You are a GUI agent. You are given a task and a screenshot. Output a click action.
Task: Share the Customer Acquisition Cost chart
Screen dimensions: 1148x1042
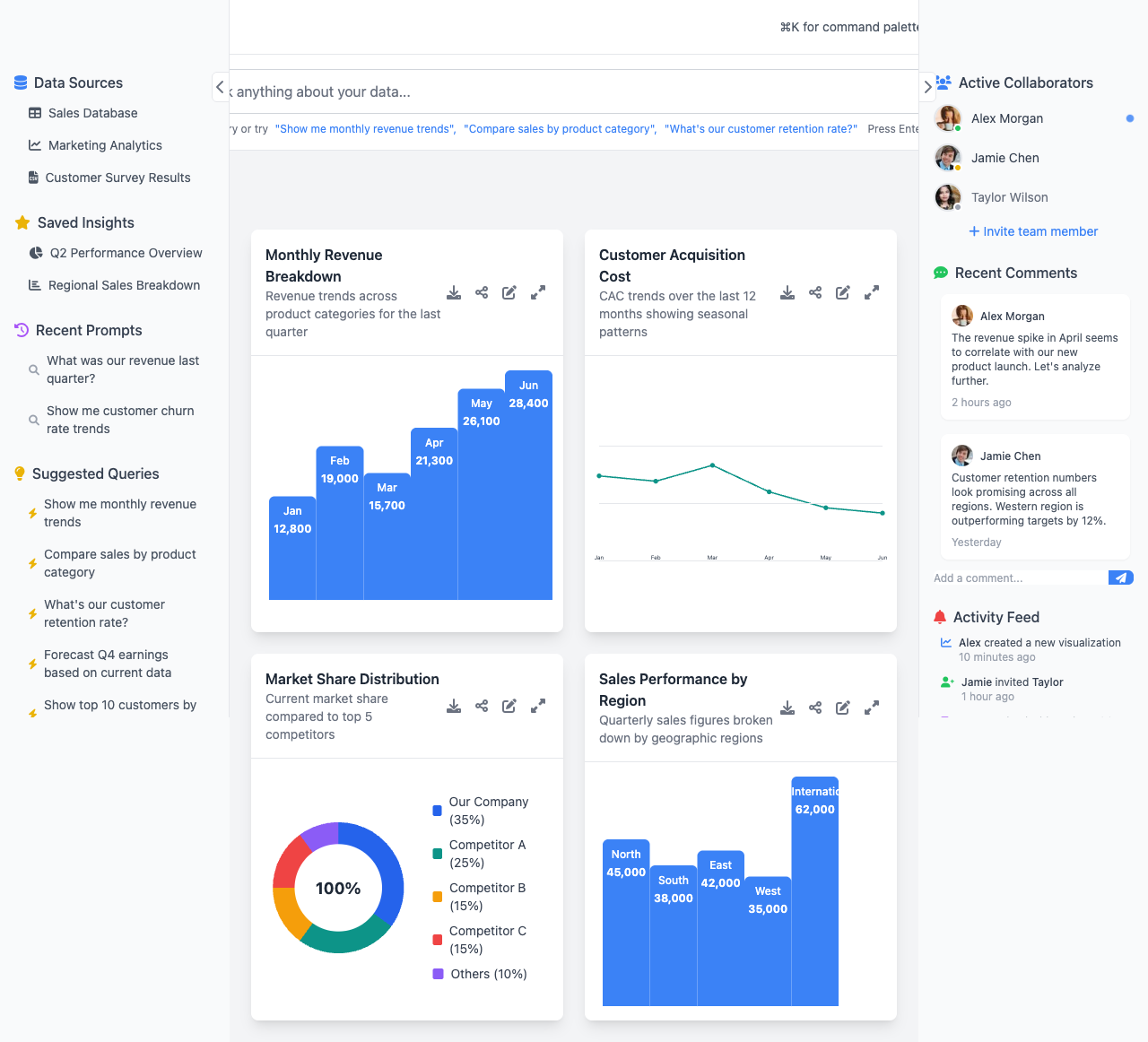(x=815, y=292)
